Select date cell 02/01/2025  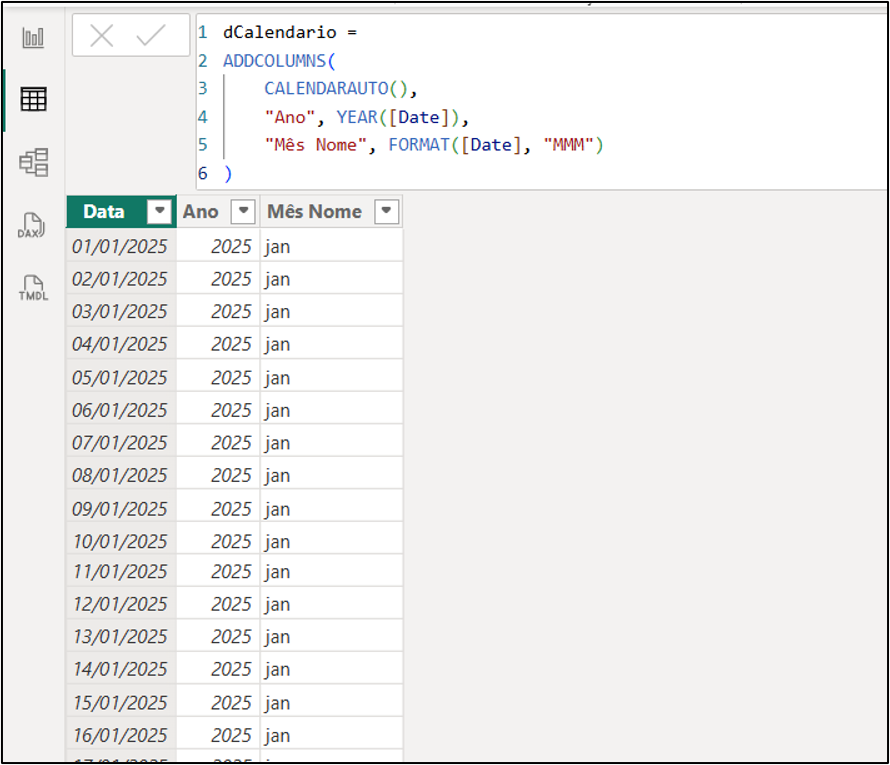pos(121,279)
